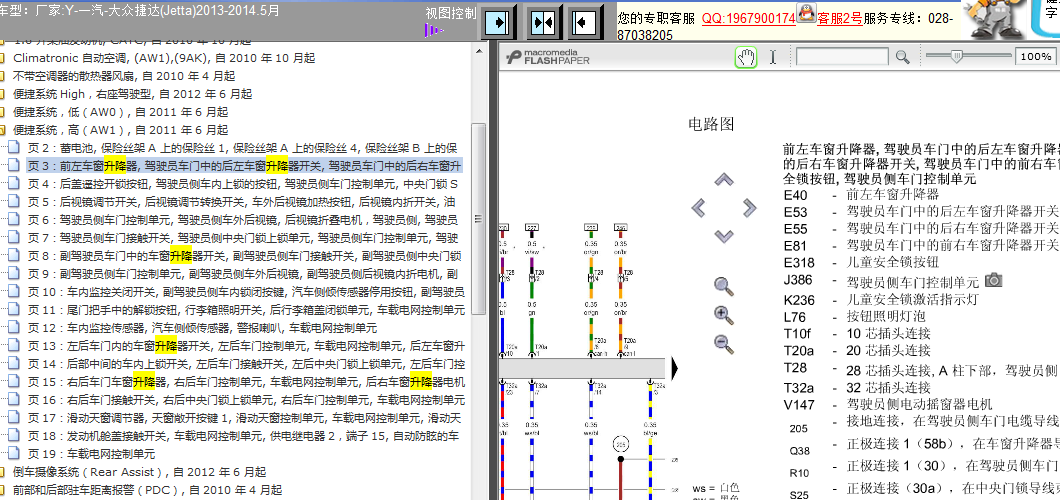Pan diagram up with the up arrow

[724, 179]
